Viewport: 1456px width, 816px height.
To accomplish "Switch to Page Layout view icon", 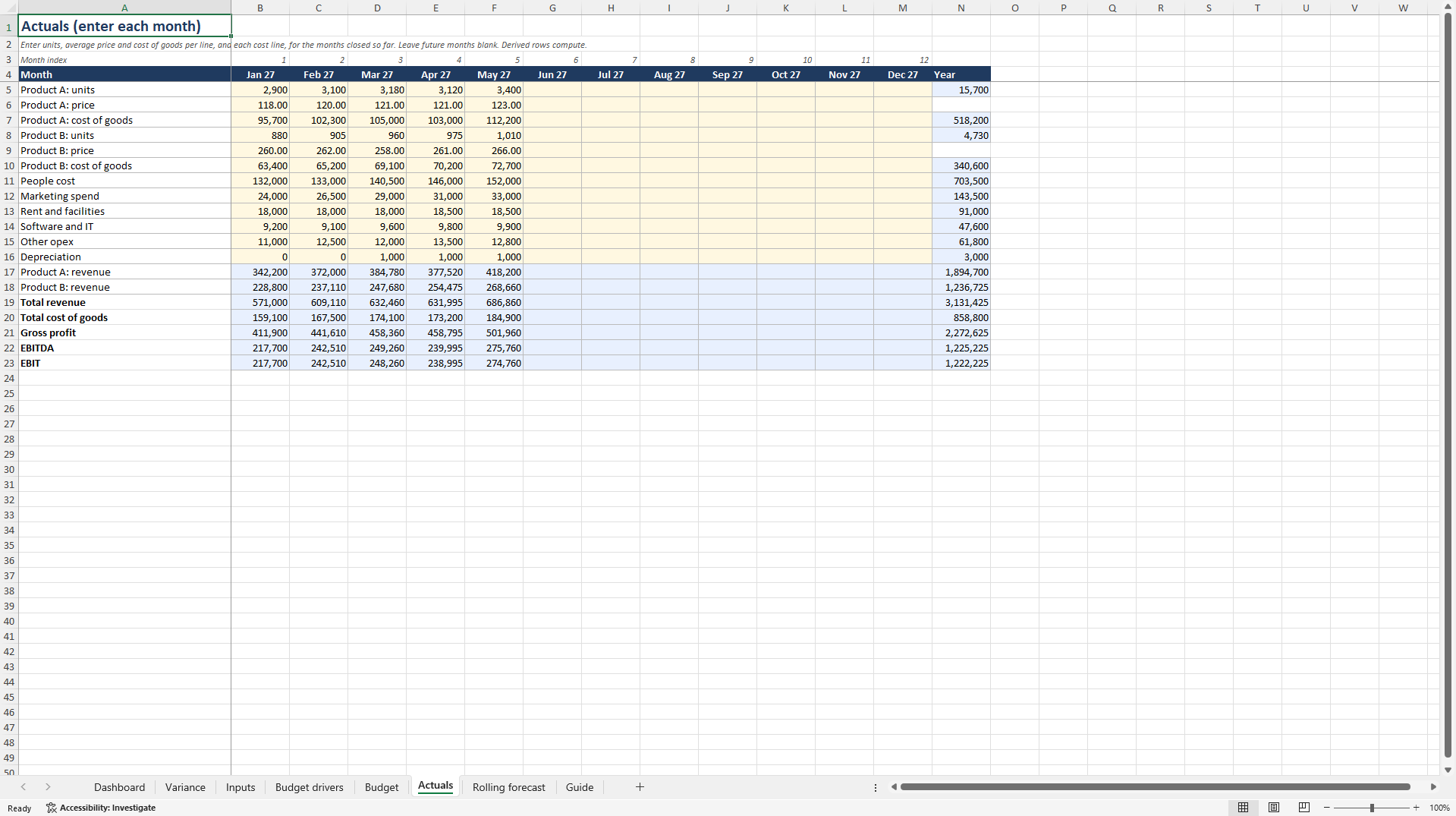I will coord(1274,808).
